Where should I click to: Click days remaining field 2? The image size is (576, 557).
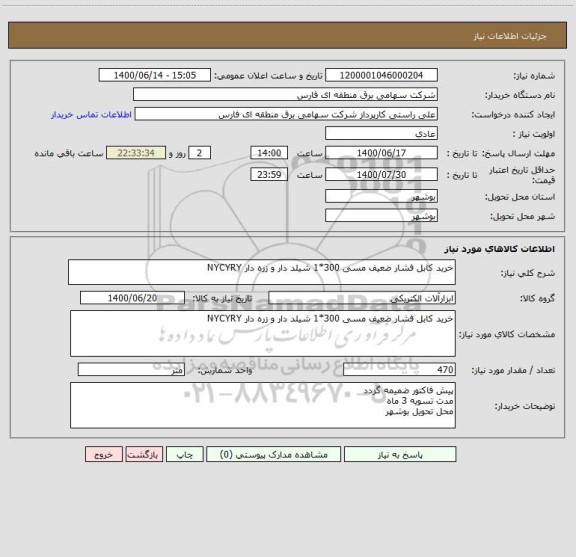point(199,153)
